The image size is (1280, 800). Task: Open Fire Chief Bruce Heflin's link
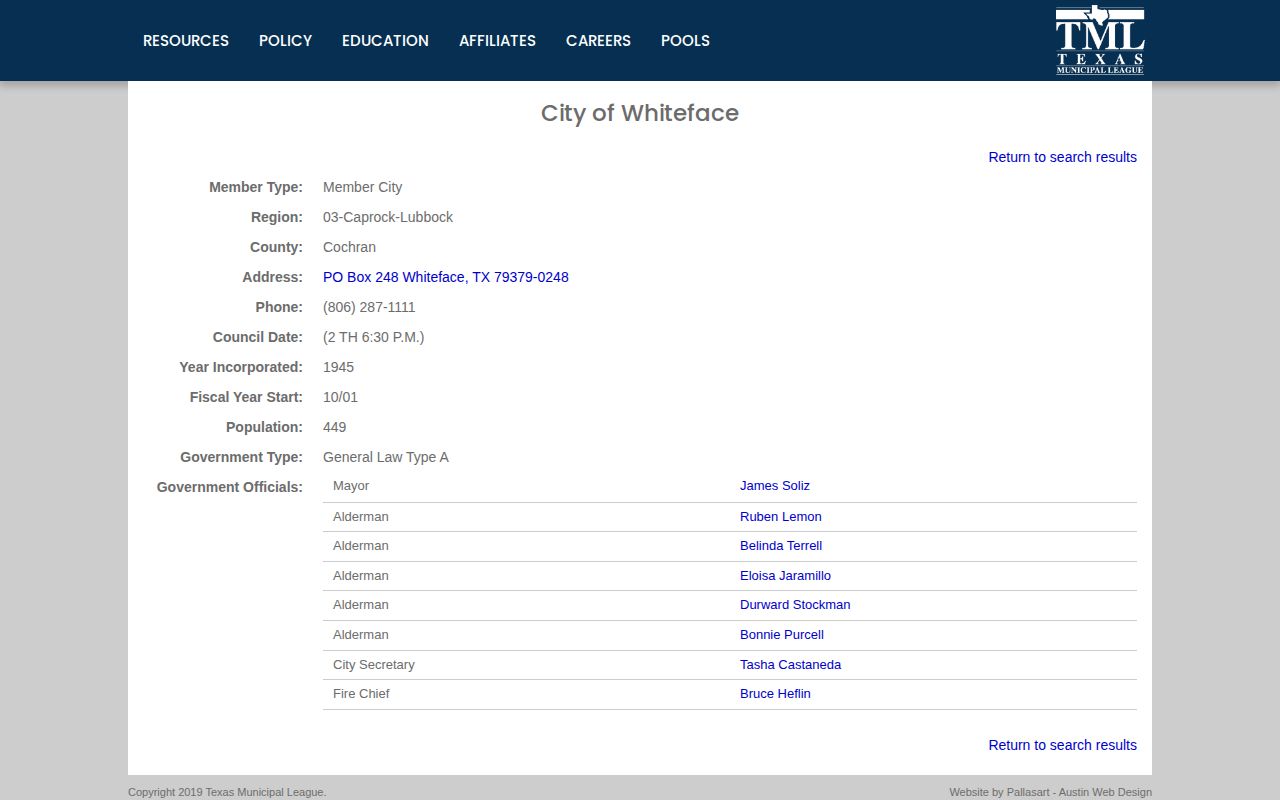[775, 694]
